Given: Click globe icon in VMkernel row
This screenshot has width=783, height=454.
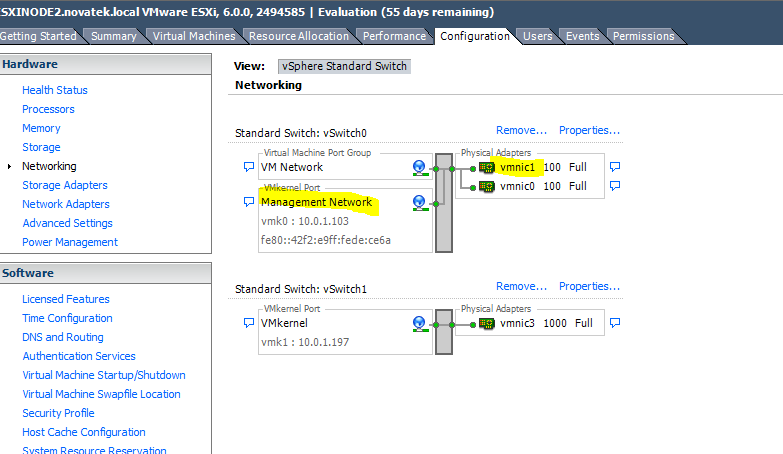Looking at the screenshot, I should pyautogui.click(x=420, y=324).
